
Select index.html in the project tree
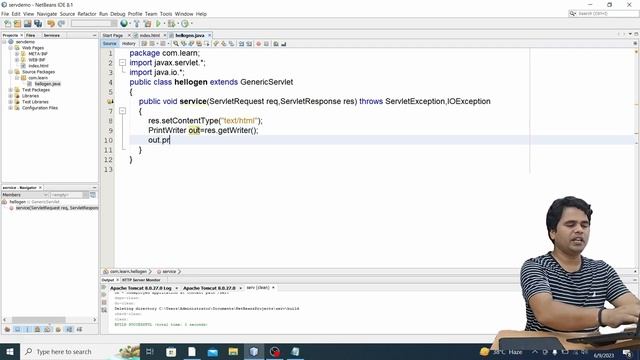point(38,66)
